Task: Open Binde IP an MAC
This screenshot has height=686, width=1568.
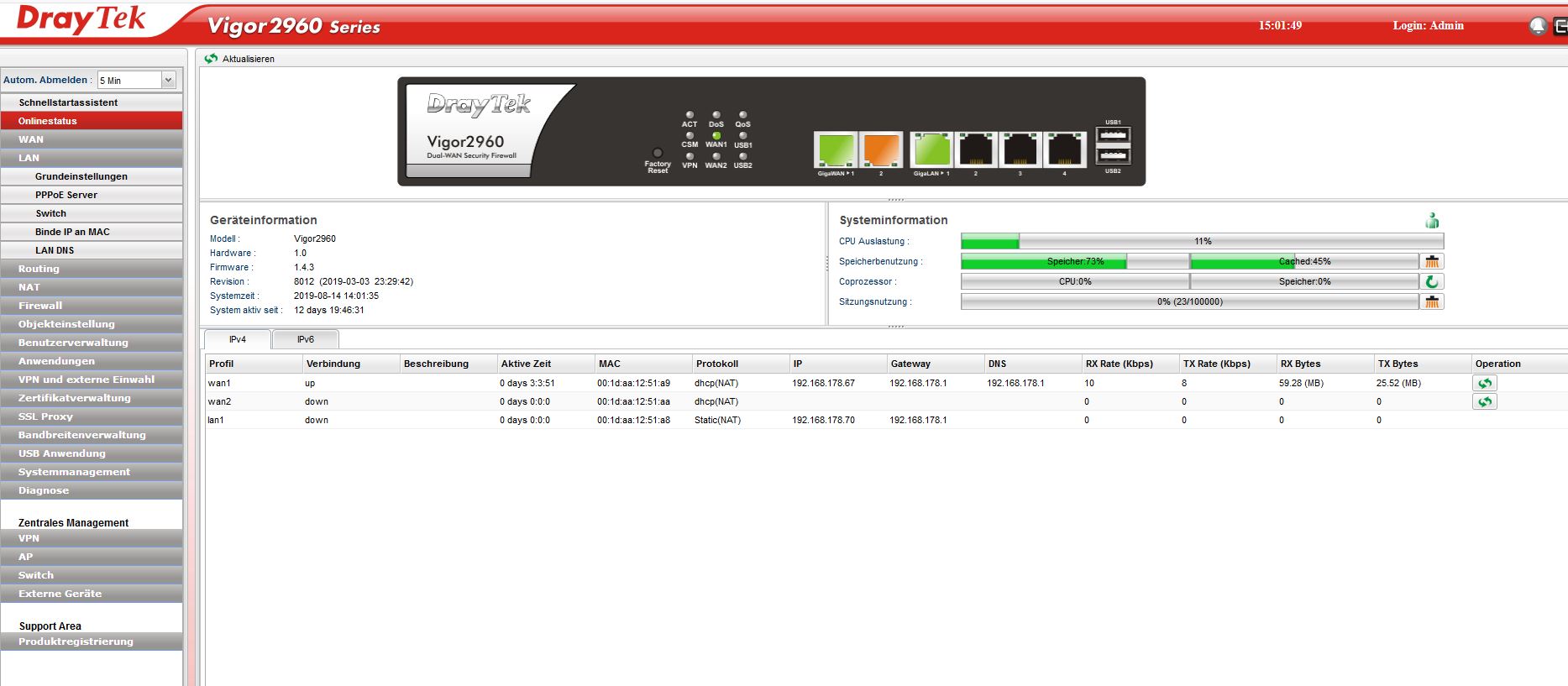Action: click(92, 232)
